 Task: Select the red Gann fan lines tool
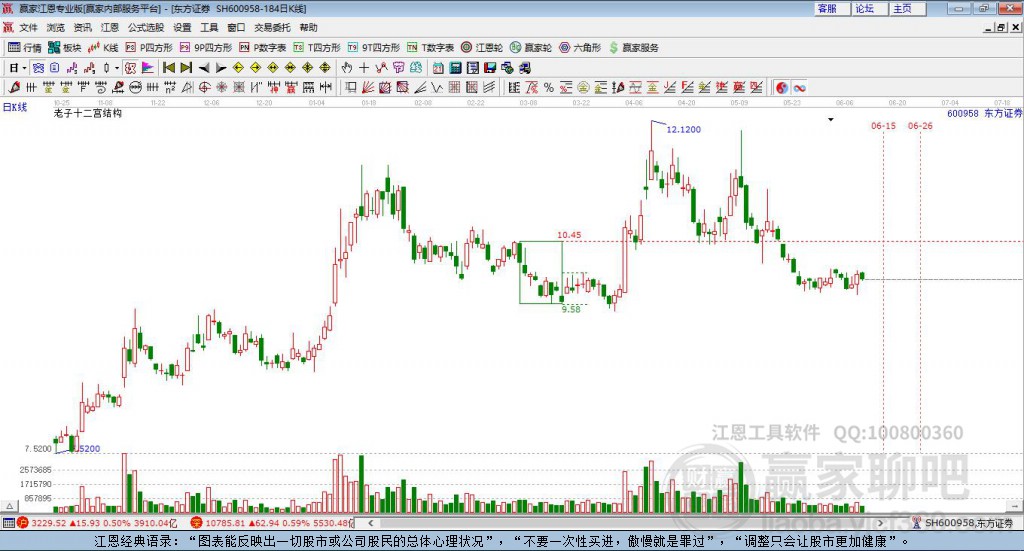(368, 87)
